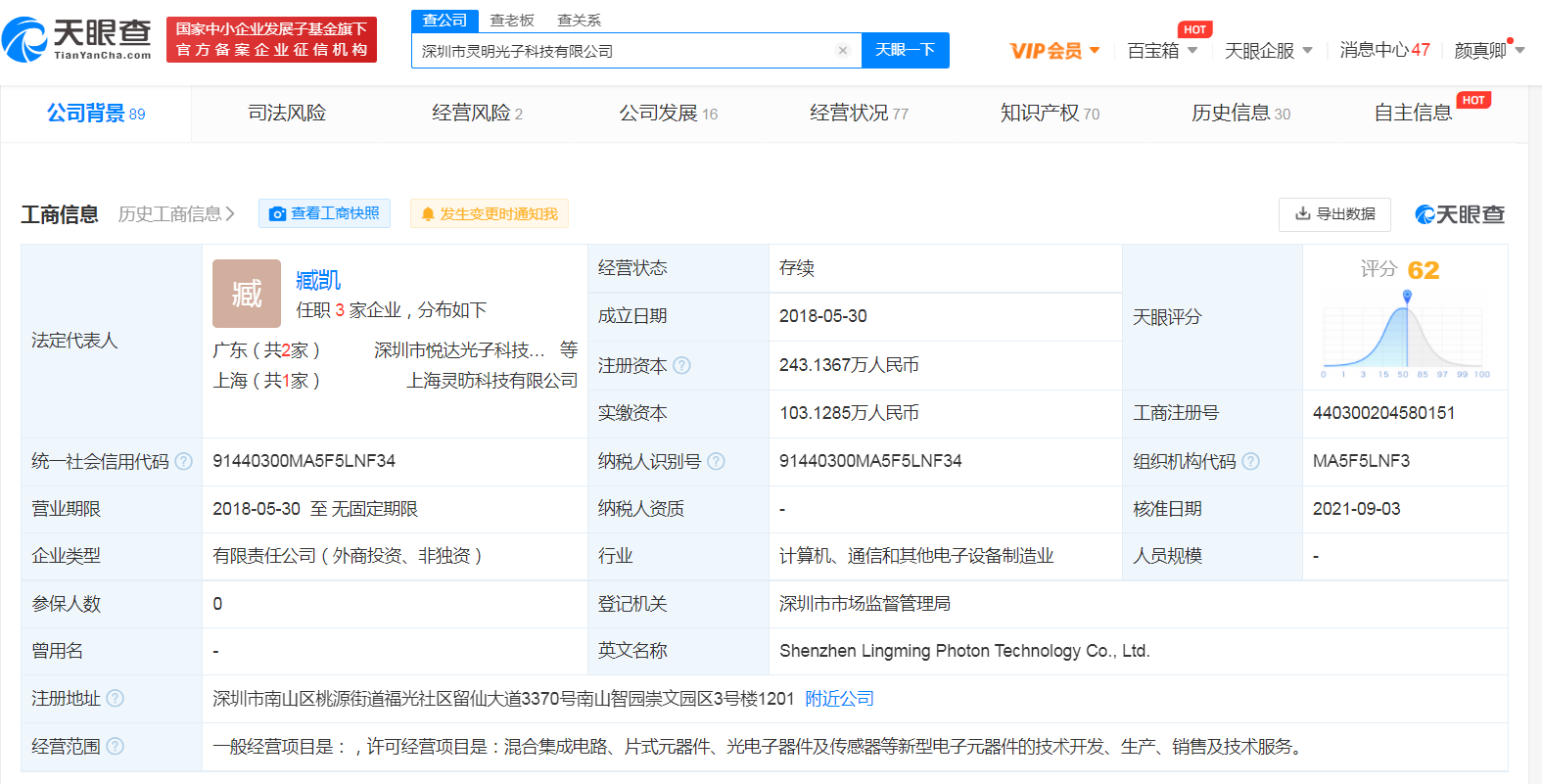Click the 上海(共1家) region entry

266,381
